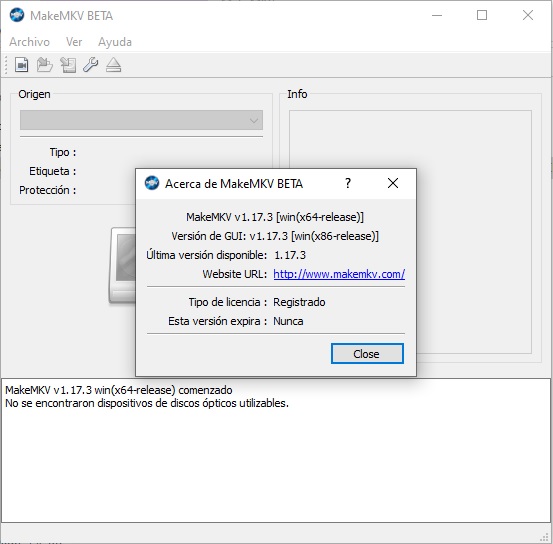This screenshot has width=553, height=544.
Task: Click the 'Etiqueta :' label
Action: point(53,171)
